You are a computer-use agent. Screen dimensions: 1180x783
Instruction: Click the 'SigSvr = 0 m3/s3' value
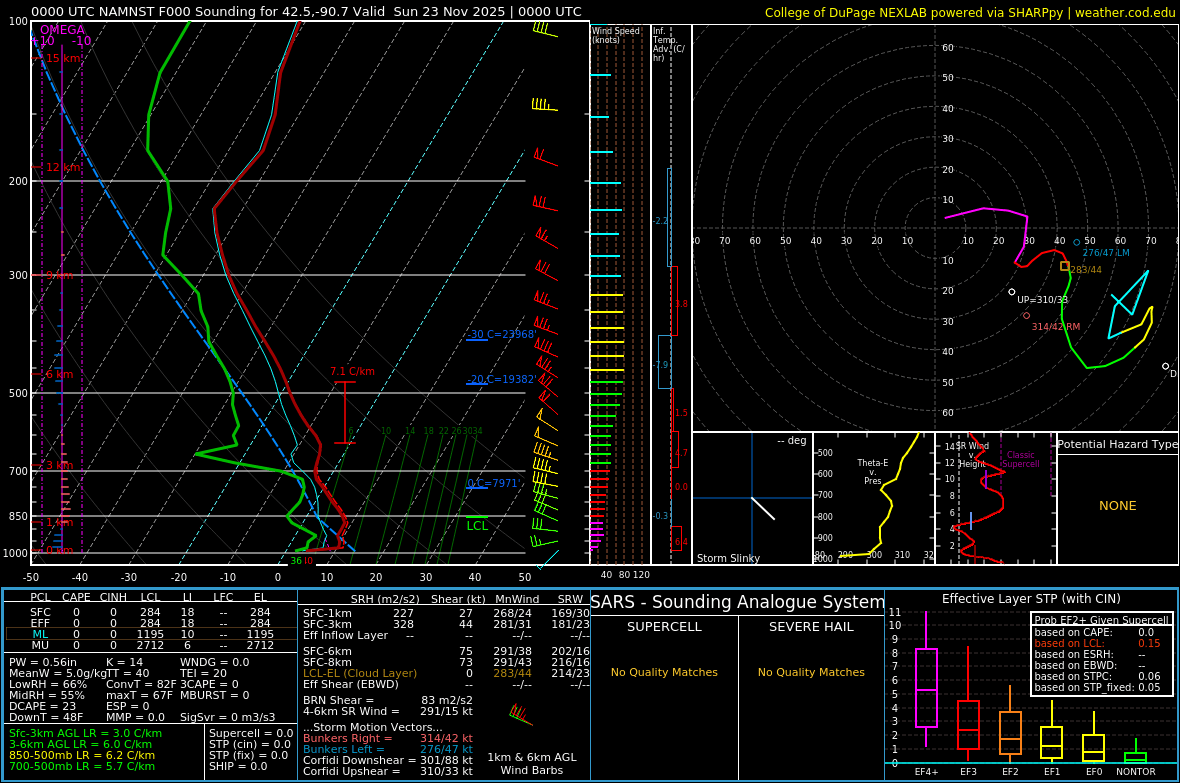tap(227, 717)
